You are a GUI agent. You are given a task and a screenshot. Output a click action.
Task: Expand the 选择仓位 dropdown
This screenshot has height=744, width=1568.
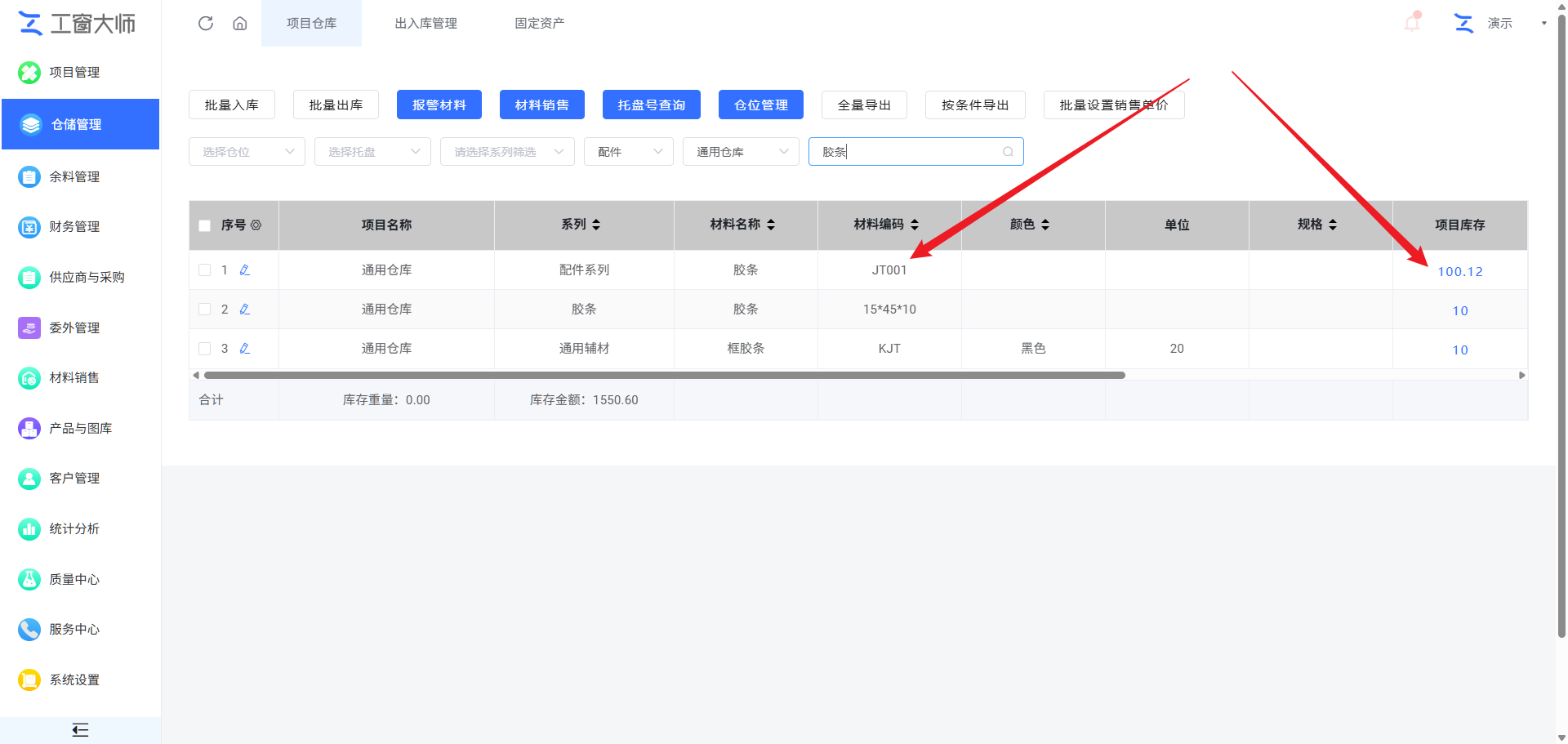coord(247,152)
